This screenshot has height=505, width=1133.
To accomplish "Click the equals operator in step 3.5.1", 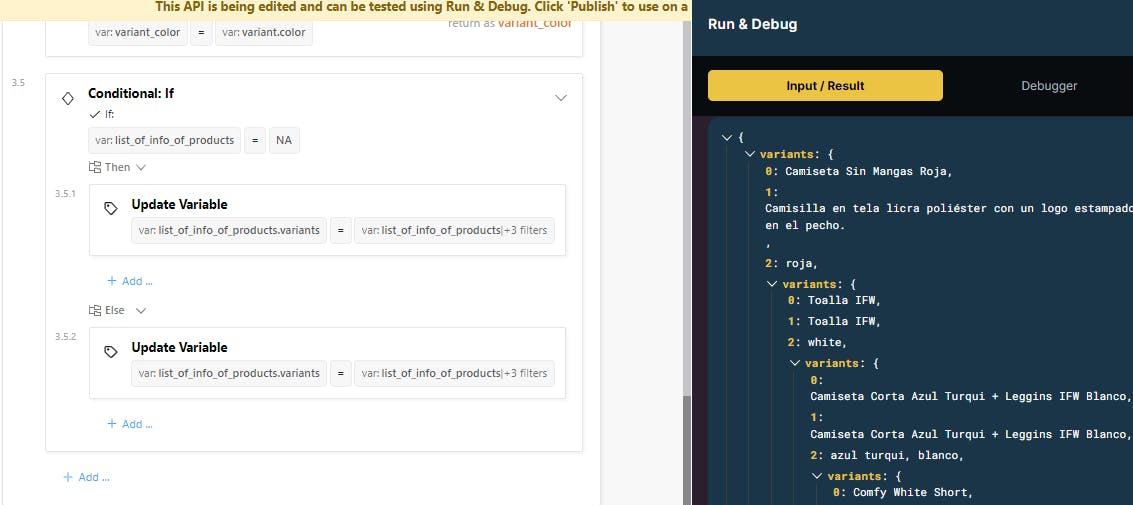I will [340, 230].
